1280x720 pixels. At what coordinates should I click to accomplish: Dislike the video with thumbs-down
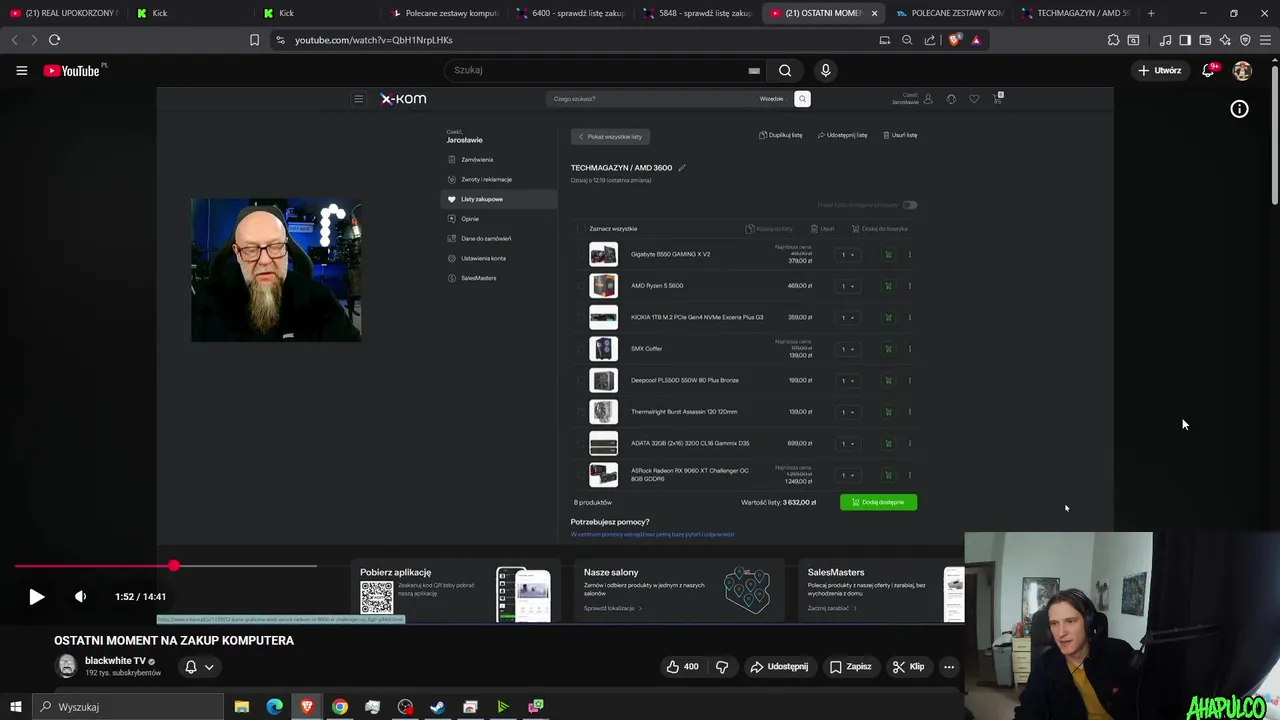722,667
